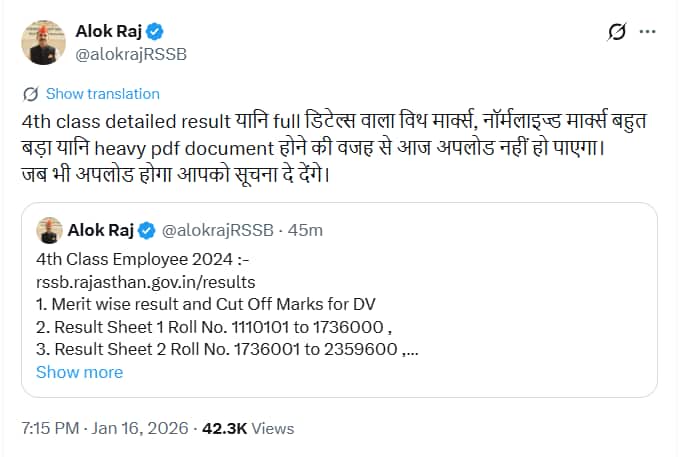The image size is (682, 457).
Task: Click Alok Raj's name inside the quoted post
Action: pos(100,231)
